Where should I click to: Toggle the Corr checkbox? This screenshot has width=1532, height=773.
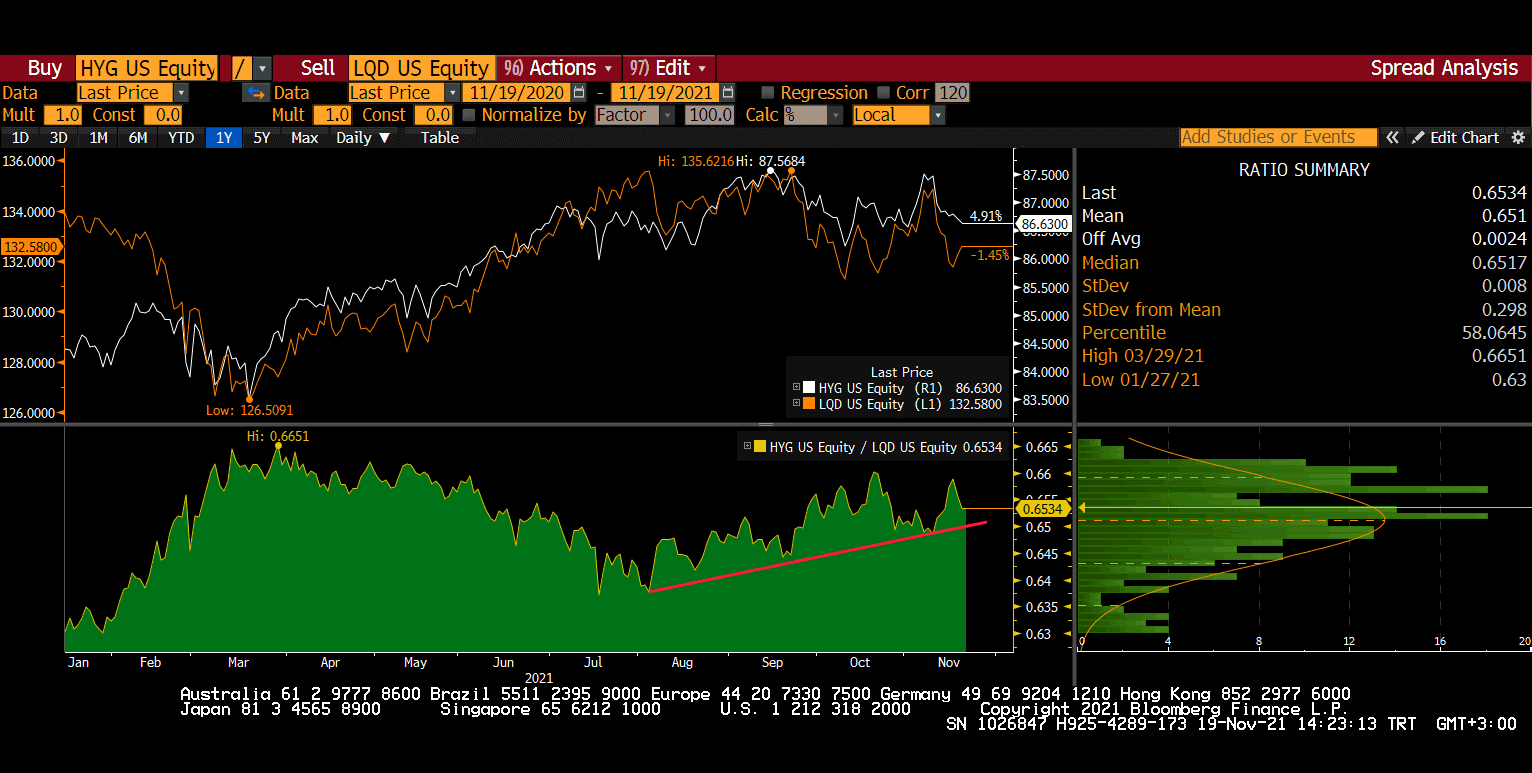(883, 93)
